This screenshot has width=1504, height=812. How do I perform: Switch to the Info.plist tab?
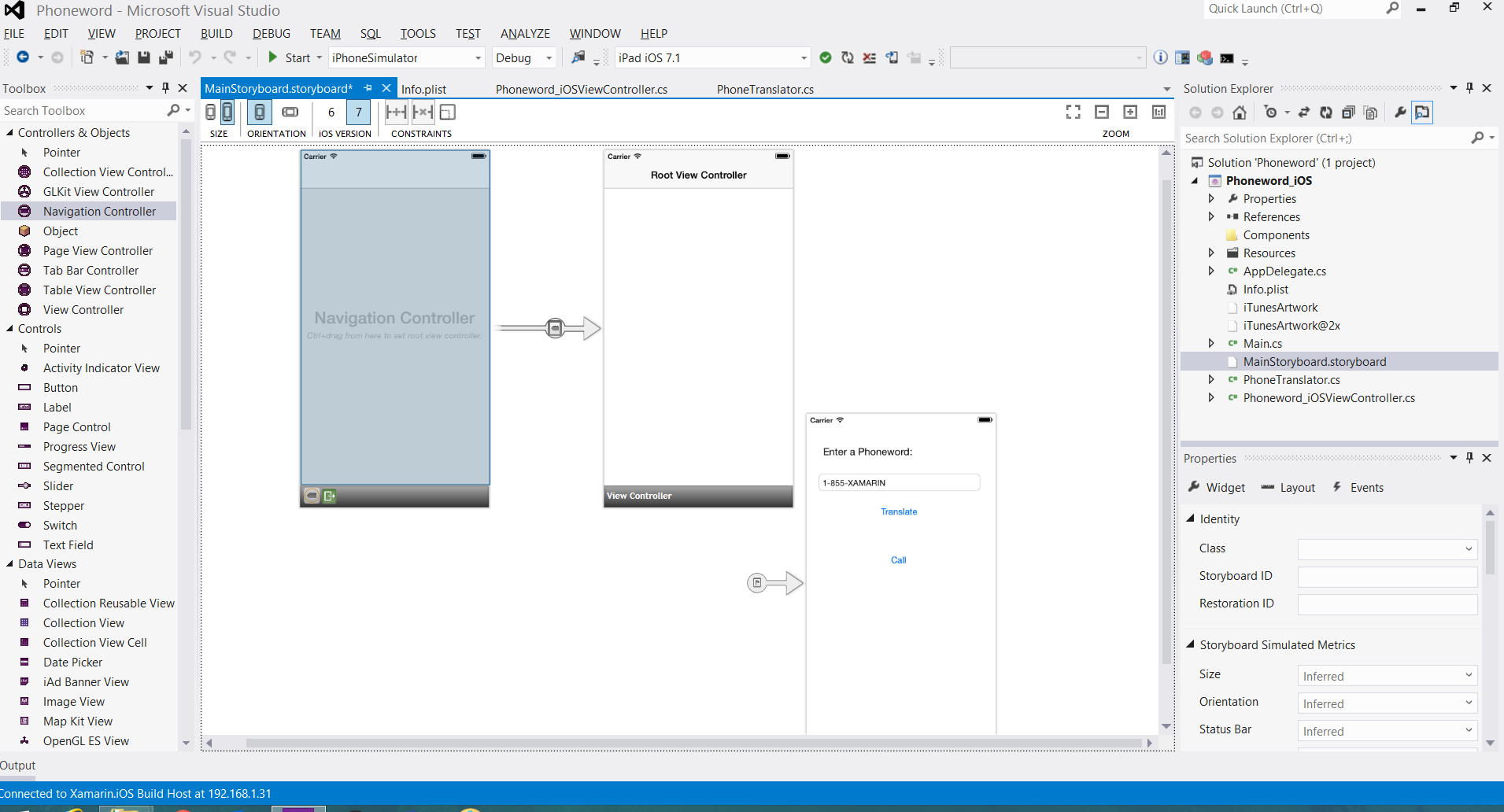423,90
